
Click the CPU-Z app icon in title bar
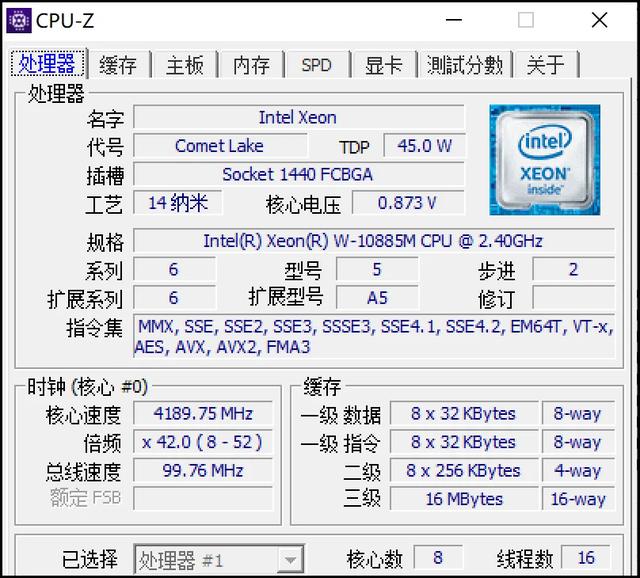(19, 20)
